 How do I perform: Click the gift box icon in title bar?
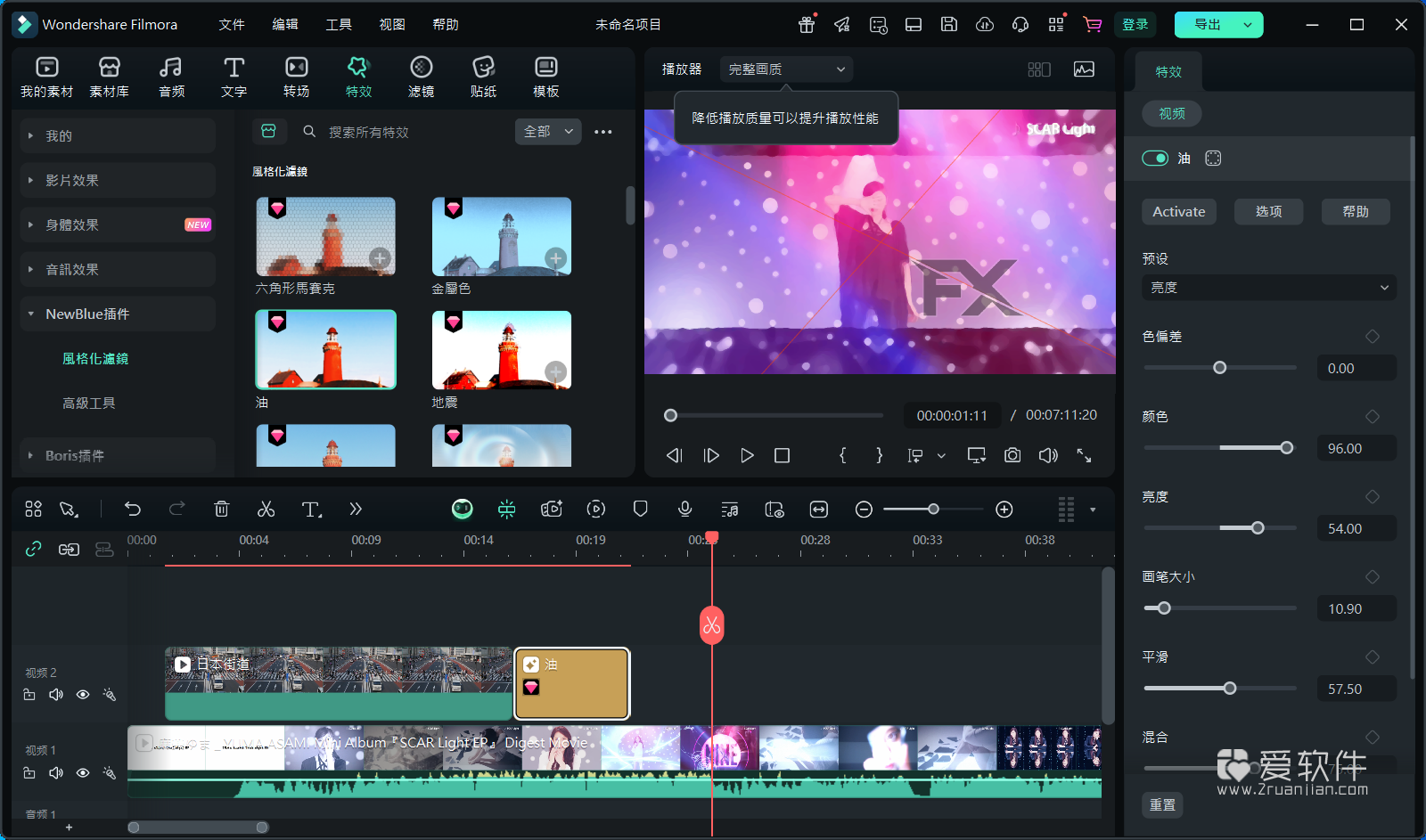click(807, 24)
